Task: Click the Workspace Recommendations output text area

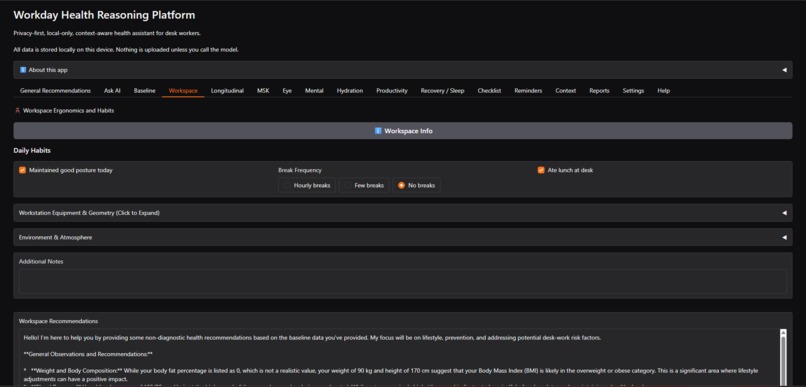Action: [399, 358]
